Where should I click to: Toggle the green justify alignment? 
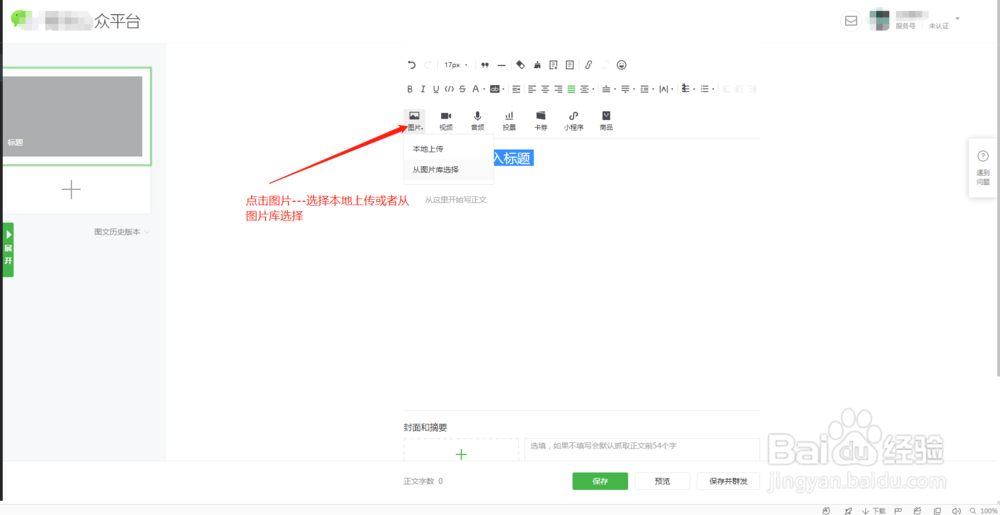point(571,89)
